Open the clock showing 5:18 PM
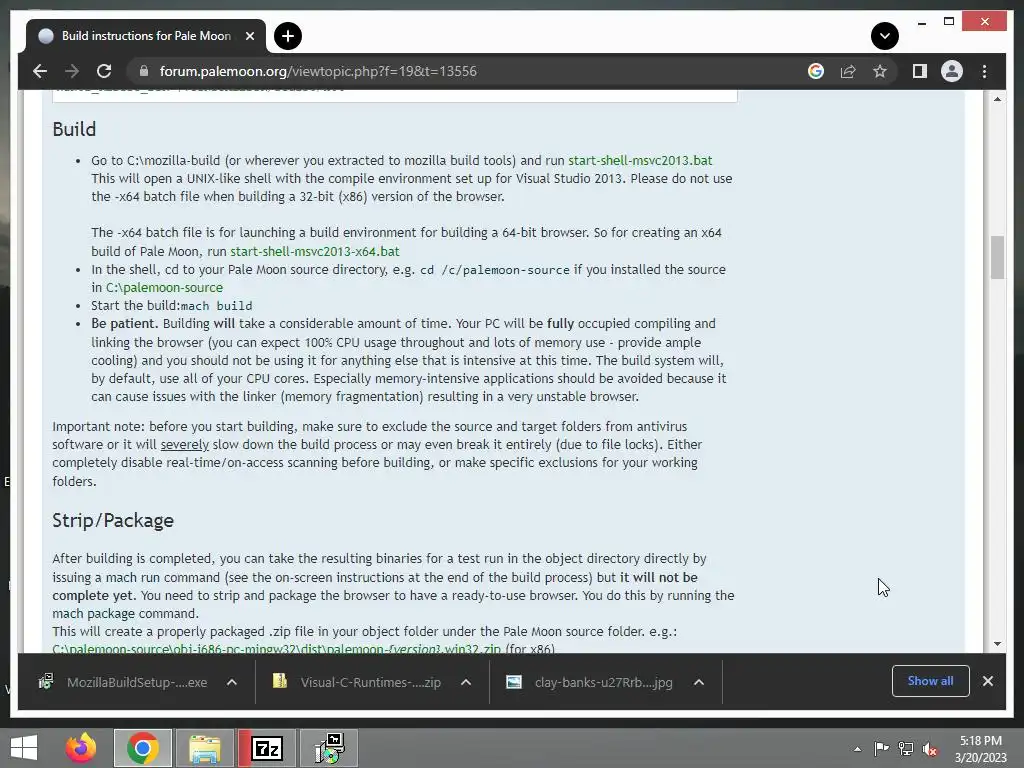The image size is (1024, 768). [x=980, y=749]
